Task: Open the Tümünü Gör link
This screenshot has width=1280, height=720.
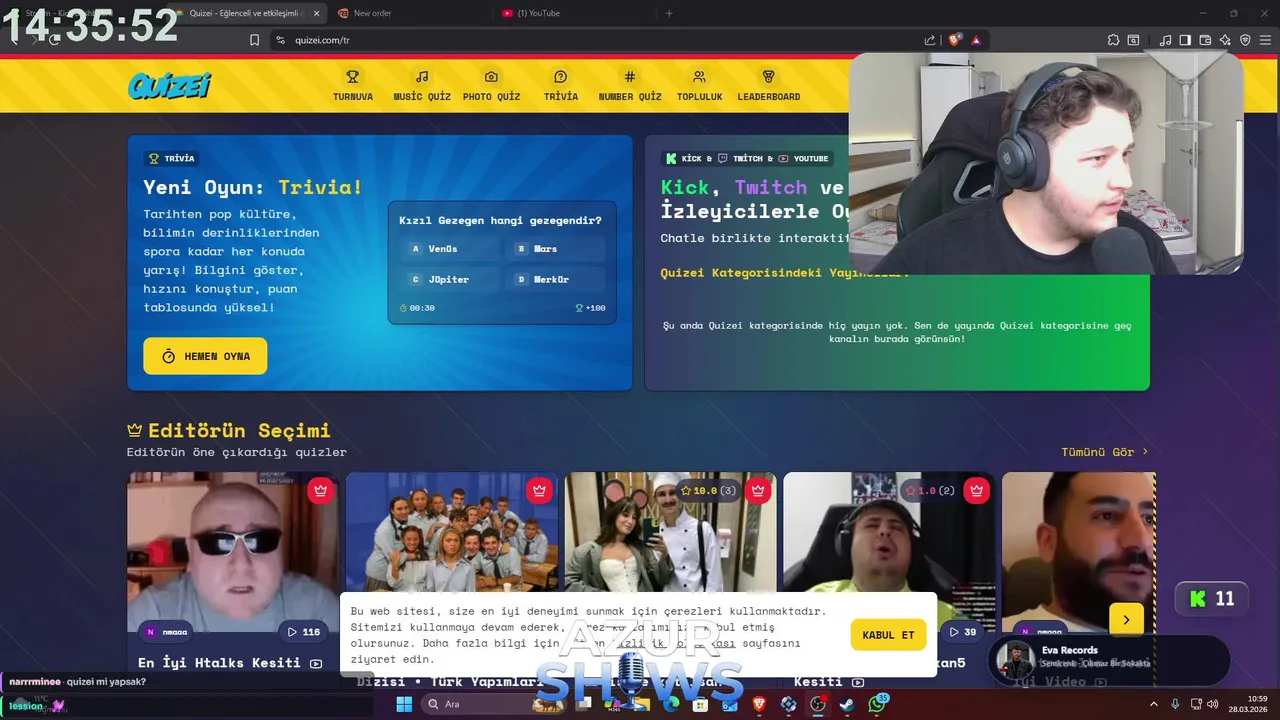Action: pos(1105,452)
